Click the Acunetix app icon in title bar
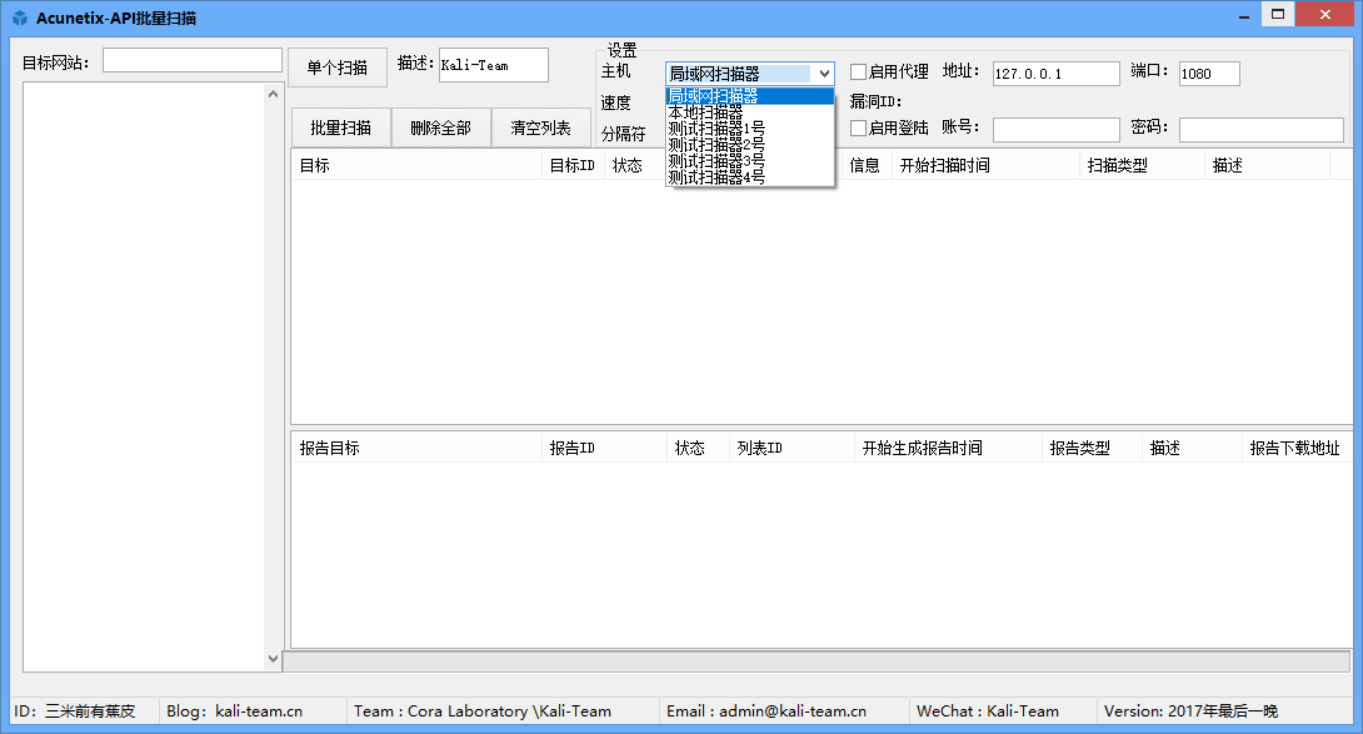The height and width of the screenshot is (734, 1363). tap(19, 18)
